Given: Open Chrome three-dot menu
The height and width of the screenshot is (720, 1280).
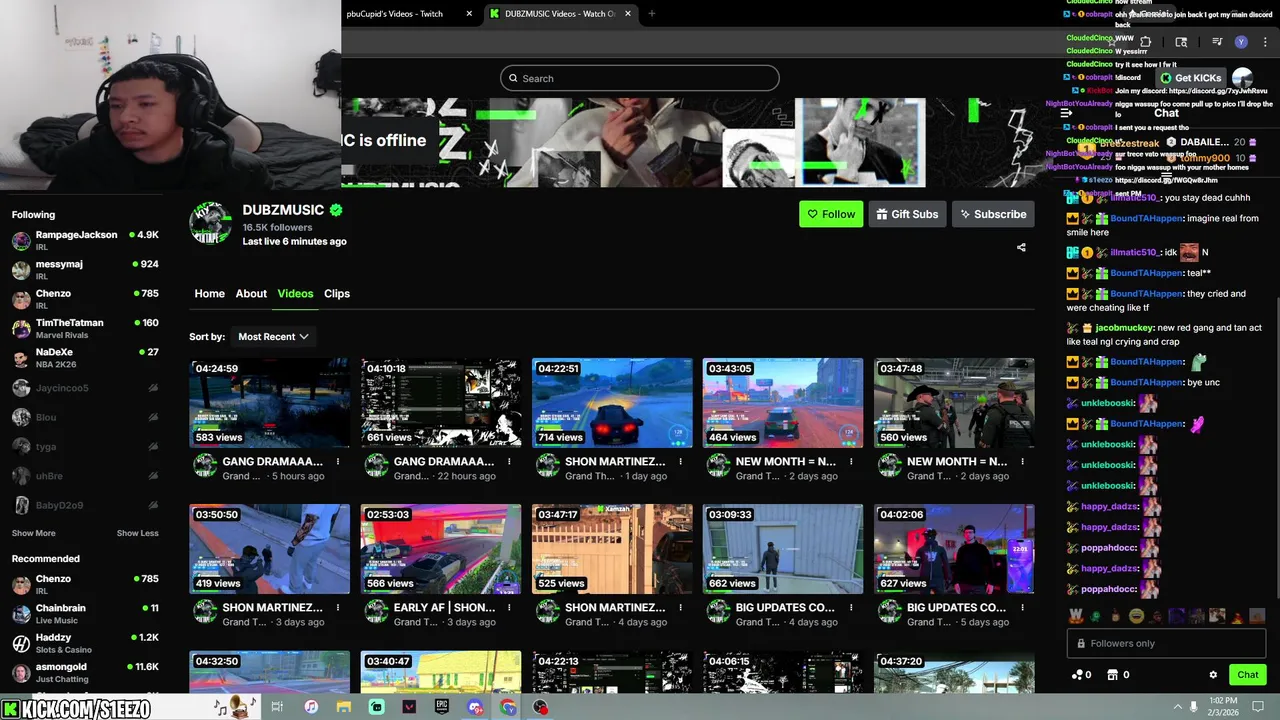Looking at the screenshot, I should click(1265, 42).
